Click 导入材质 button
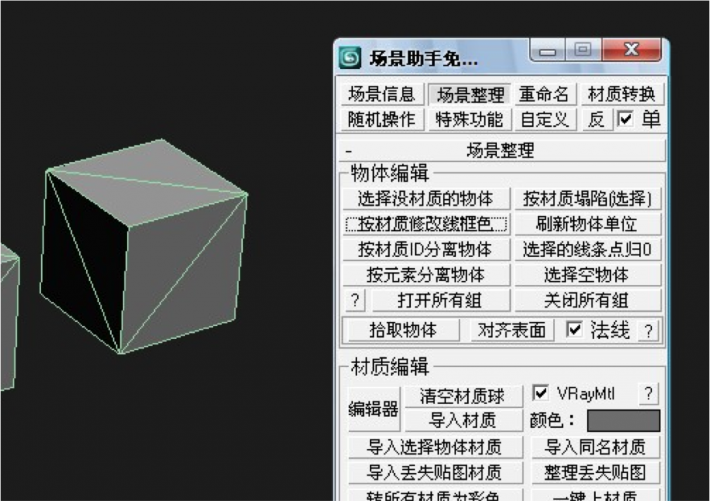 463,420
